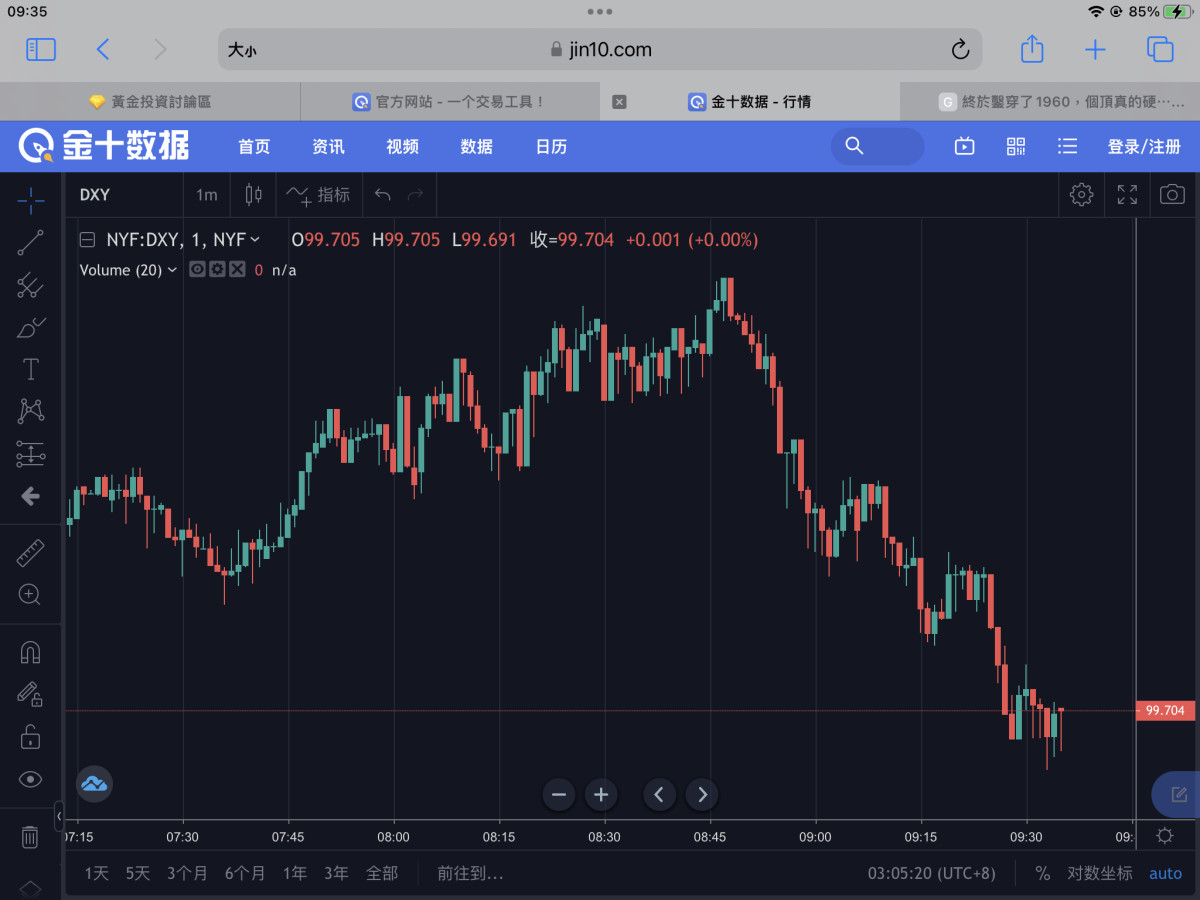Take chart snapshot with camera icon
The height and width of the screenshot is (900, 1200).
[x=1172, y=195]
